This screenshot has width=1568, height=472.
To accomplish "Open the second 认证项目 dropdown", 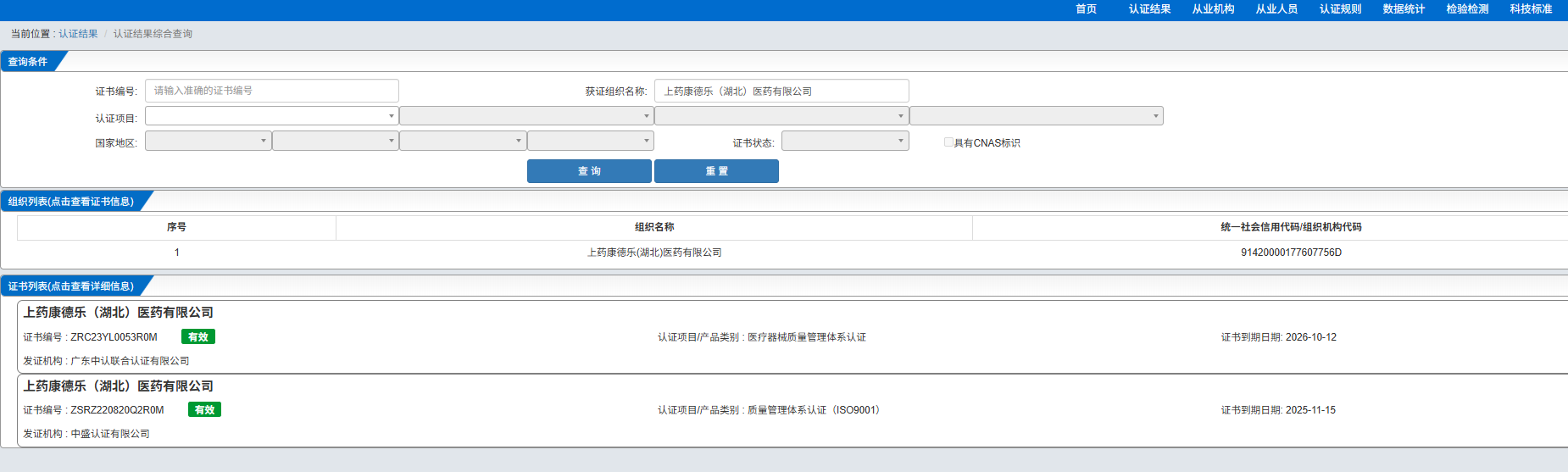I will click(x=526, y=116).
